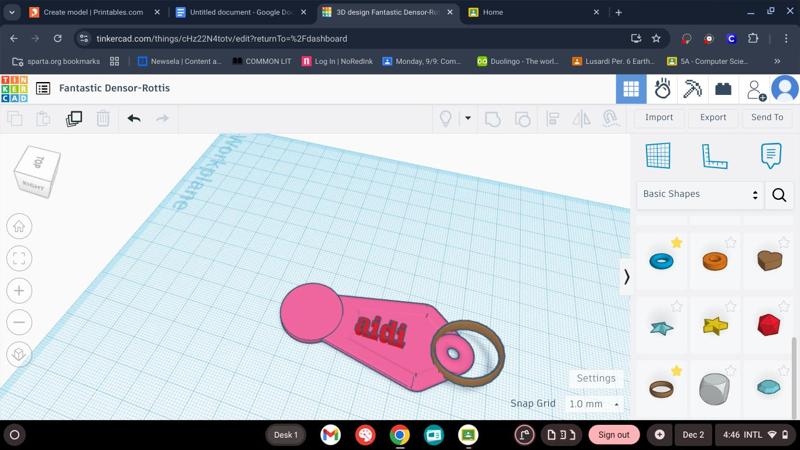Image resolution: width=800 pixels, height=450 pixels.
Task: Pick the gray rounded dice shape
Action: (714, 389)
